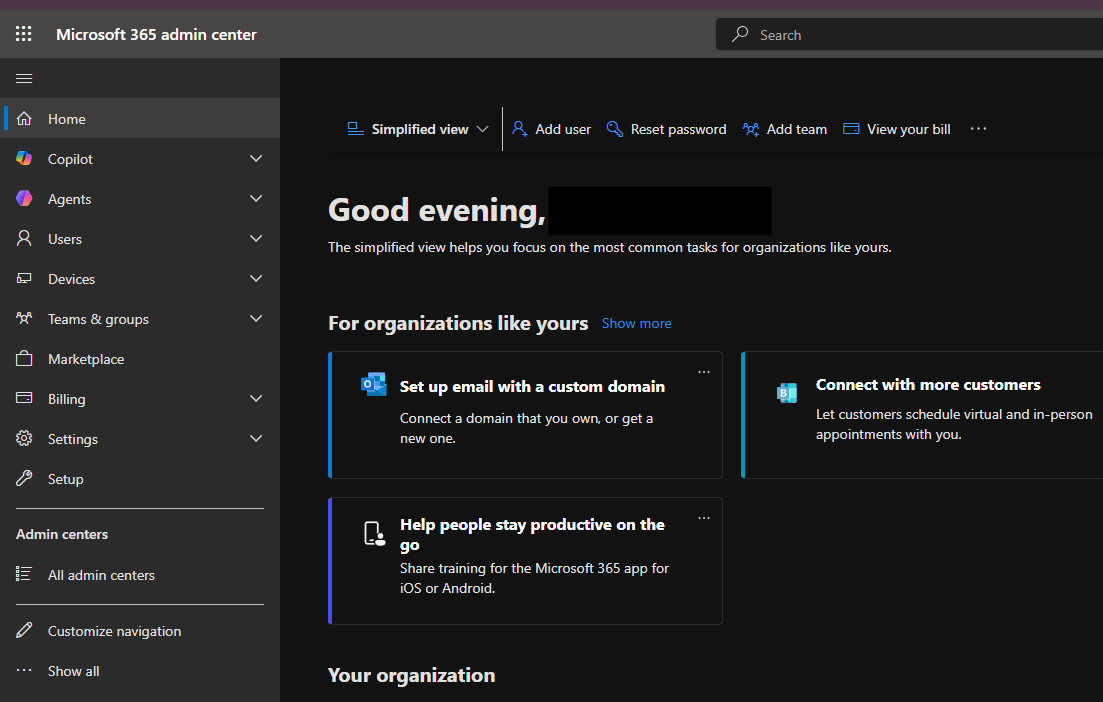Go to Setup in the navigation
The height and width of the screenshot is (702, 1103).
(x=66, y=479)
